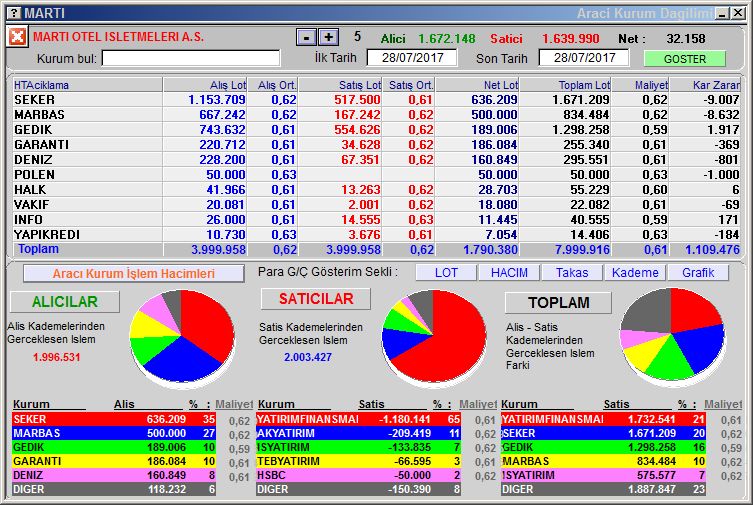Screen dimensions: 753x505
Task: Open the Kademe tab
Action: (635, 273)
